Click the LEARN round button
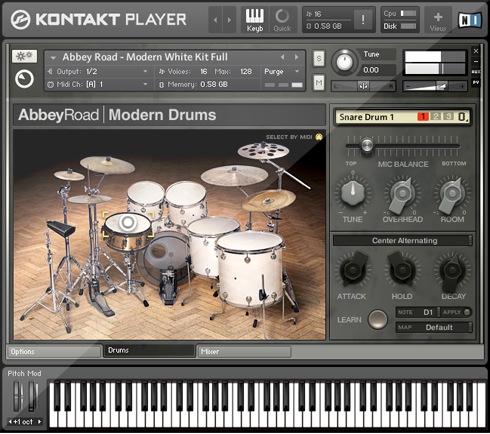 (378, 319)
